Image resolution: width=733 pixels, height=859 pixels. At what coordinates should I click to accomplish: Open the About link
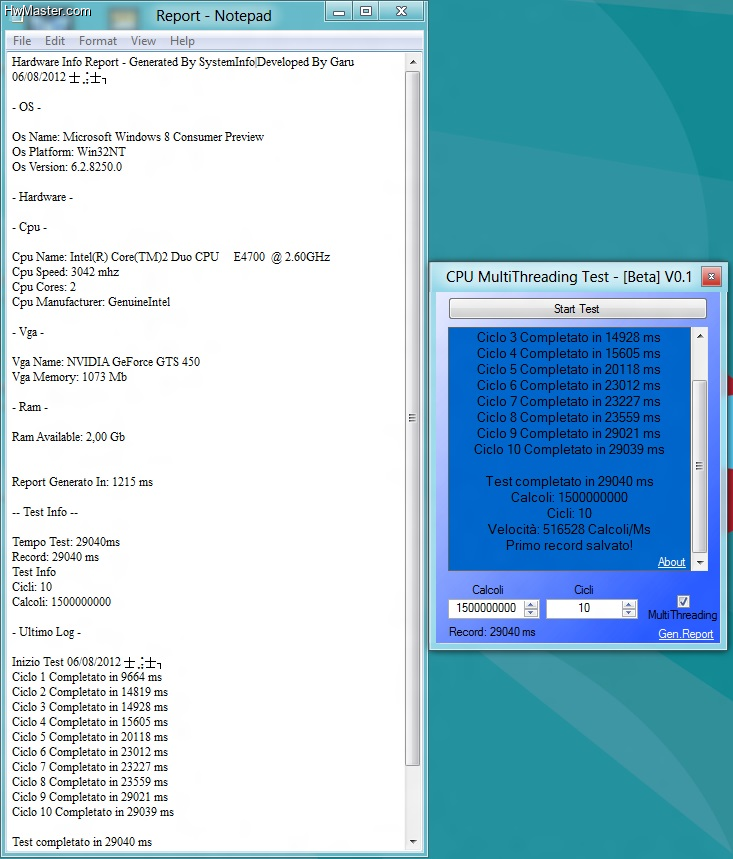click(x=671, y=562)
